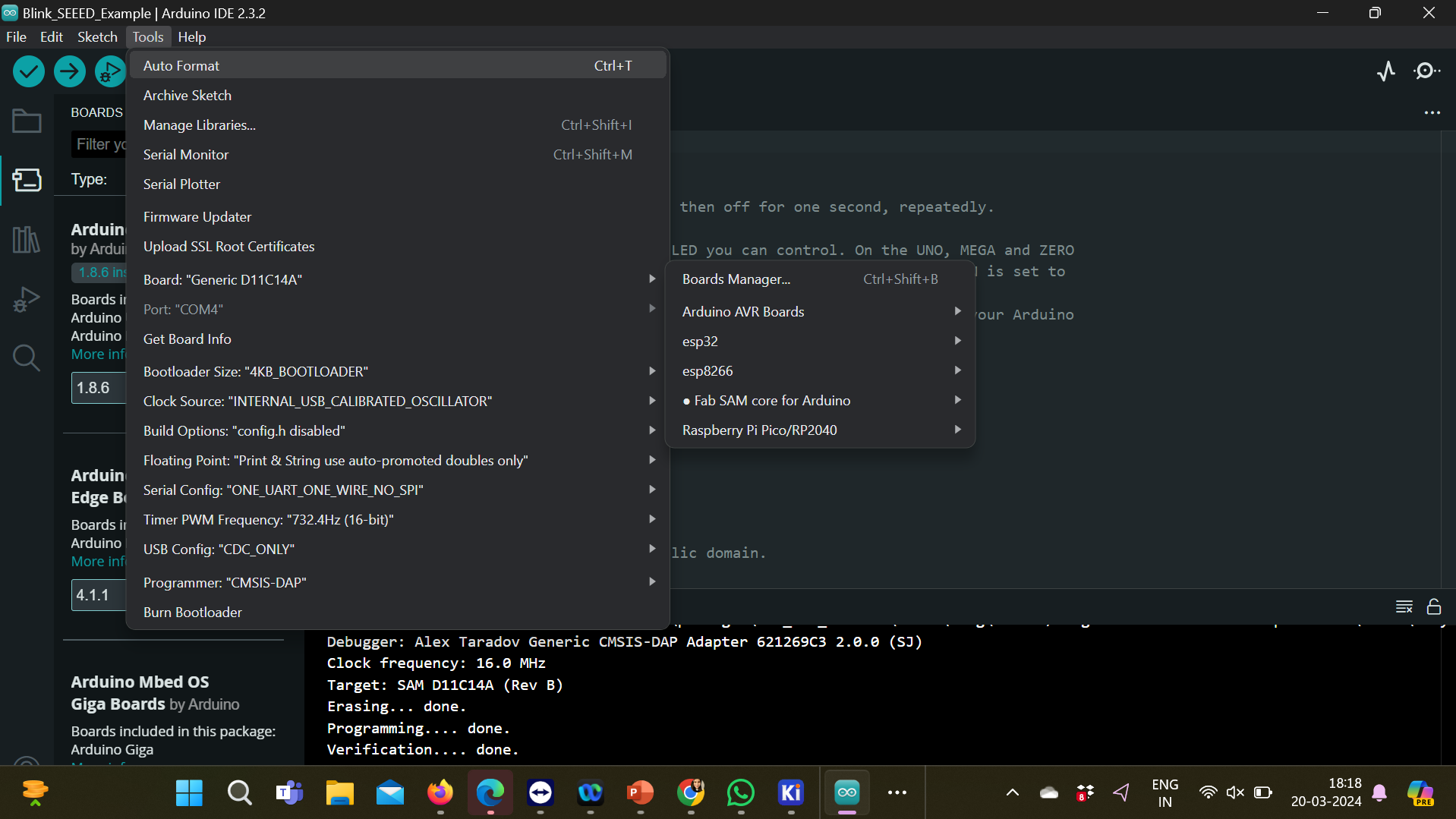Open the File menu
This screenshot has width=1456, height=819.
[x=16, y=36]
